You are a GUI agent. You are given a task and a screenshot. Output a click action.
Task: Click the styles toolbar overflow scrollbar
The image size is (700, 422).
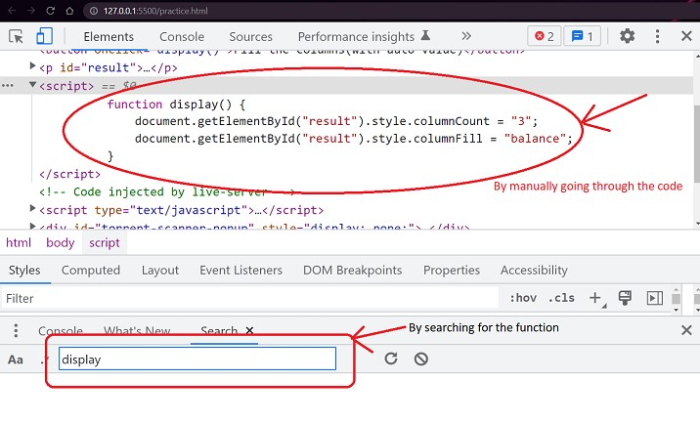tap(676, 298)
